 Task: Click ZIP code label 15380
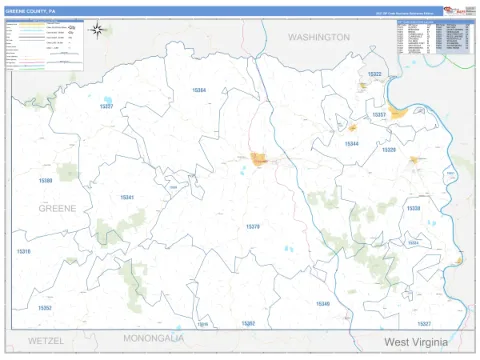click(x=45, y=181)
